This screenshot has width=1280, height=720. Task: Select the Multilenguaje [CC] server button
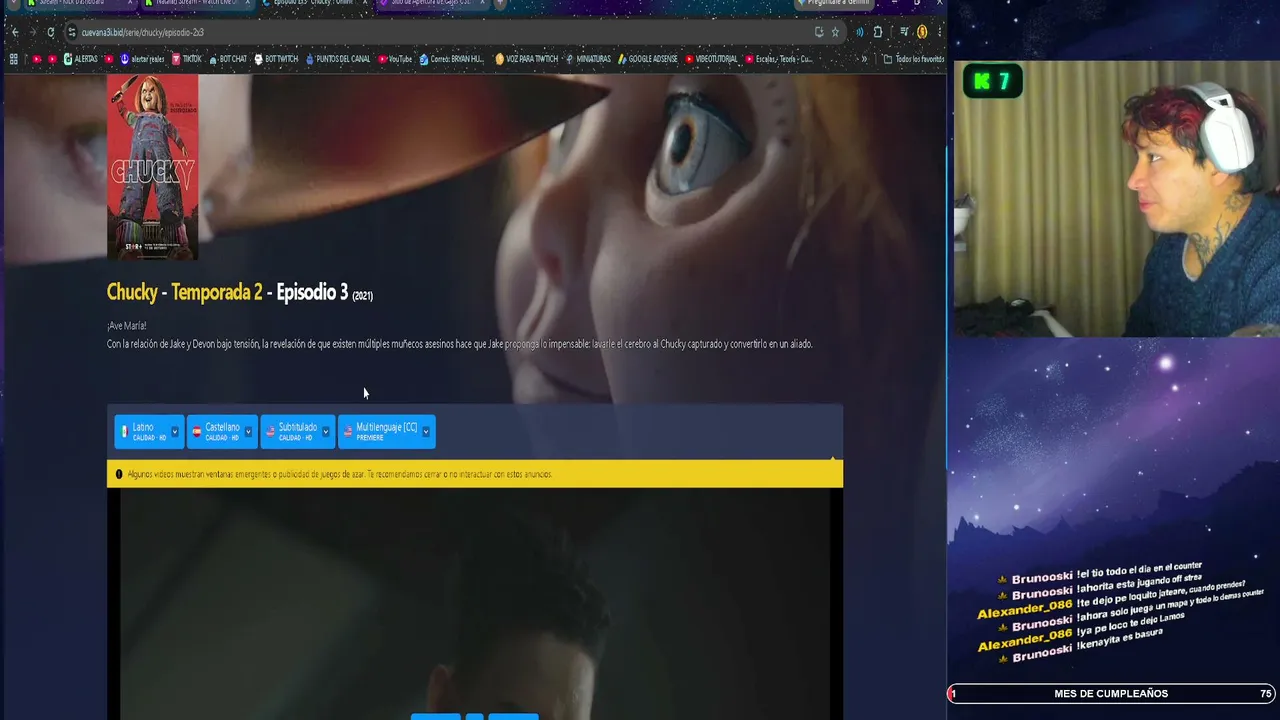coord(387,432)
